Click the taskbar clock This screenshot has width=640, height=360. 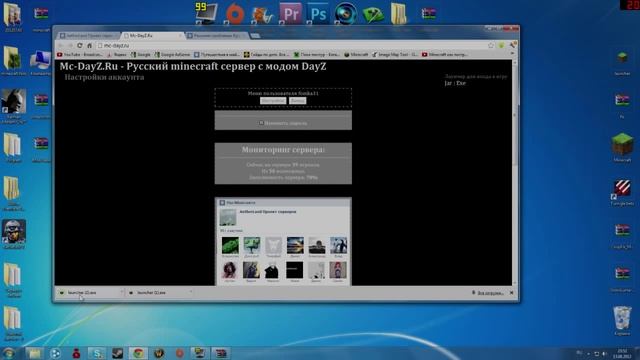[622, 353]
